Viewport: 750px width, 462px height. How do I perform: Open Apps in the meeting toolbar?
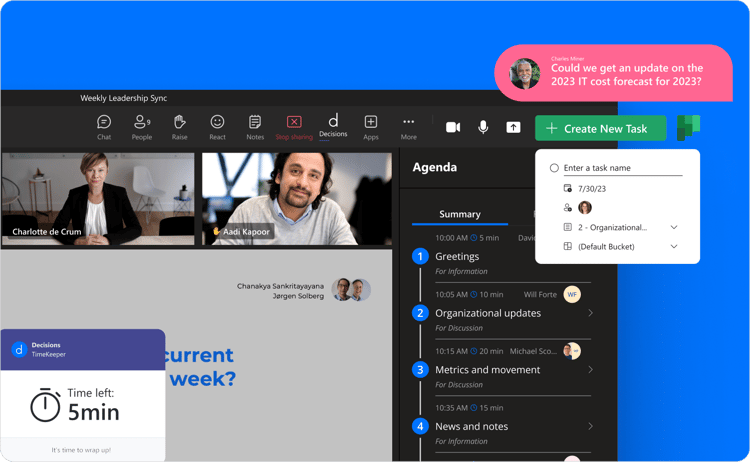coord(371,127)
